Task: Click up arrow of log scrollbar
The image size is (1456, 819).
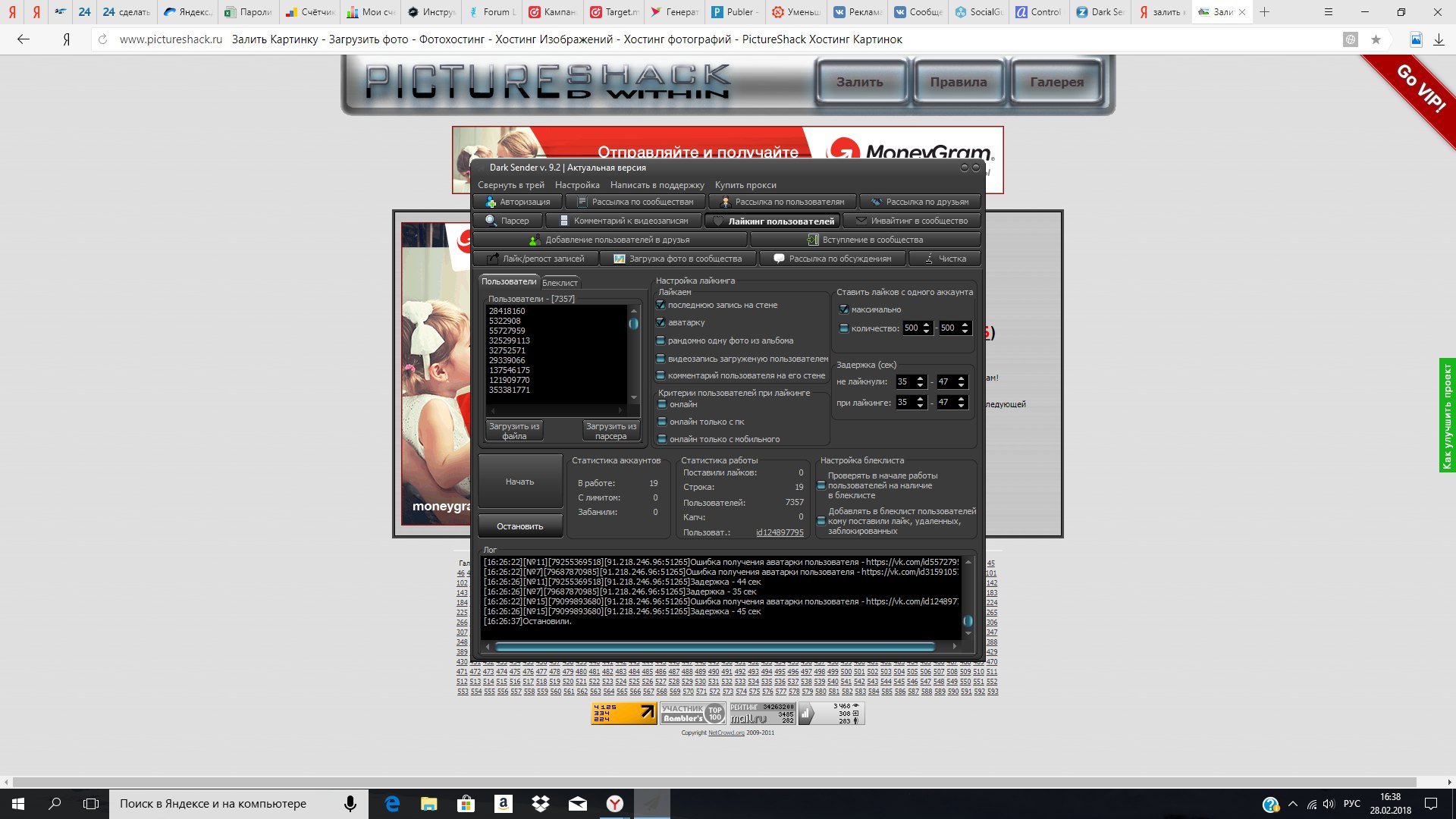Action: click(x=968, y=562)
